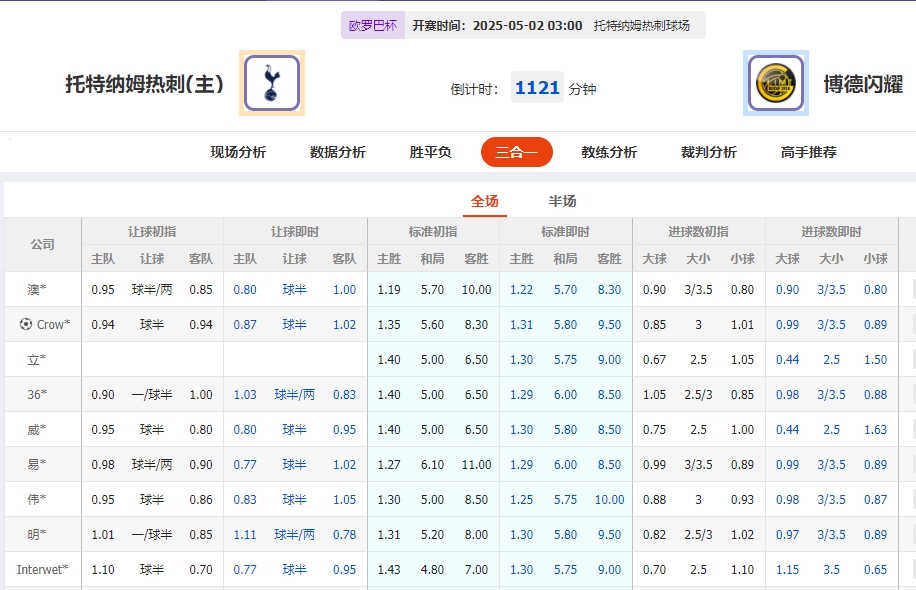
Task: Switch to the 数据分析 tab
Action: (336, 152)
